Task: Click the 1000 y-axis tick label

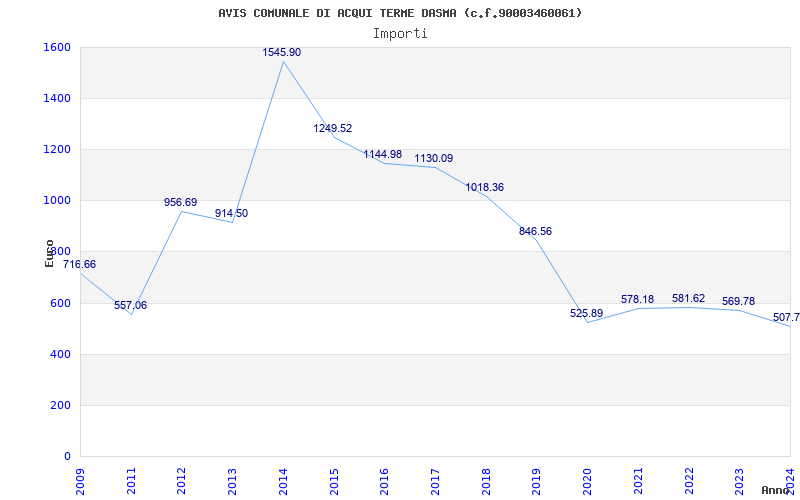Action: pyautogui.click(x=55, y=201)
